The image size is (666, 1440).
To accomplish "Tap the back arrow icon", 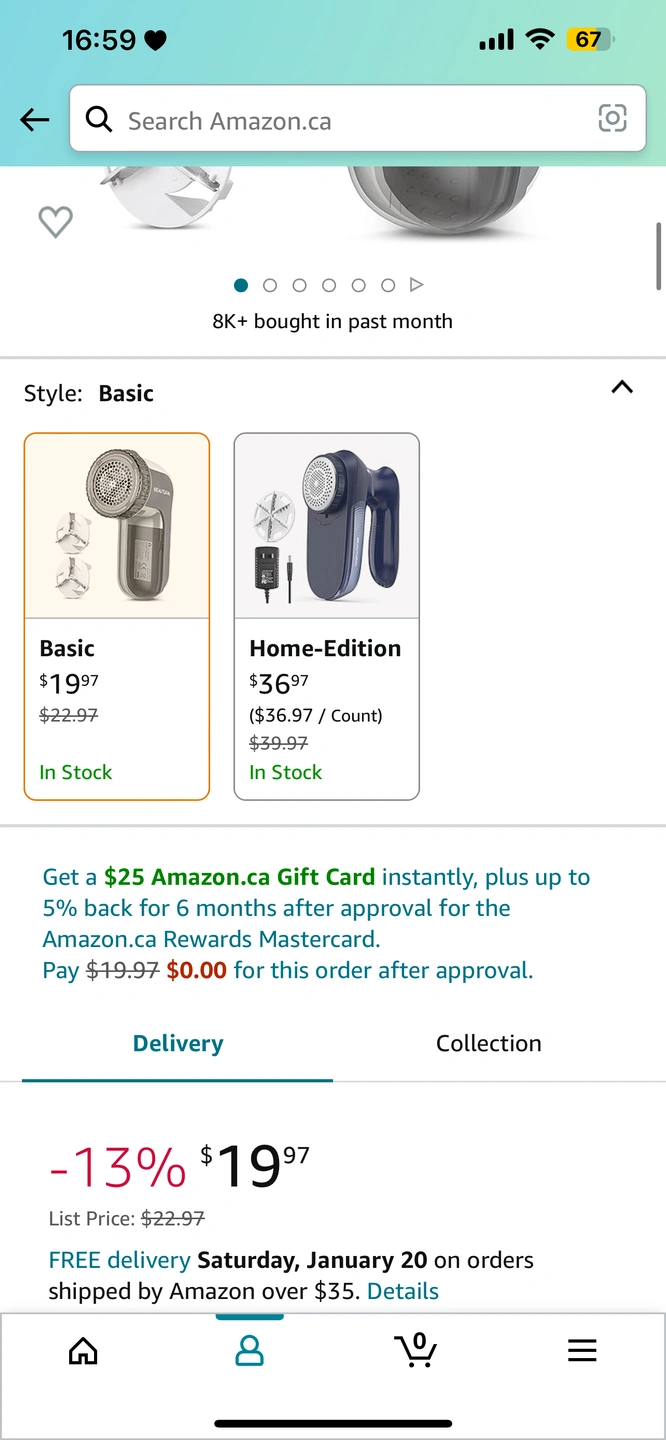I will click(35, 121).
